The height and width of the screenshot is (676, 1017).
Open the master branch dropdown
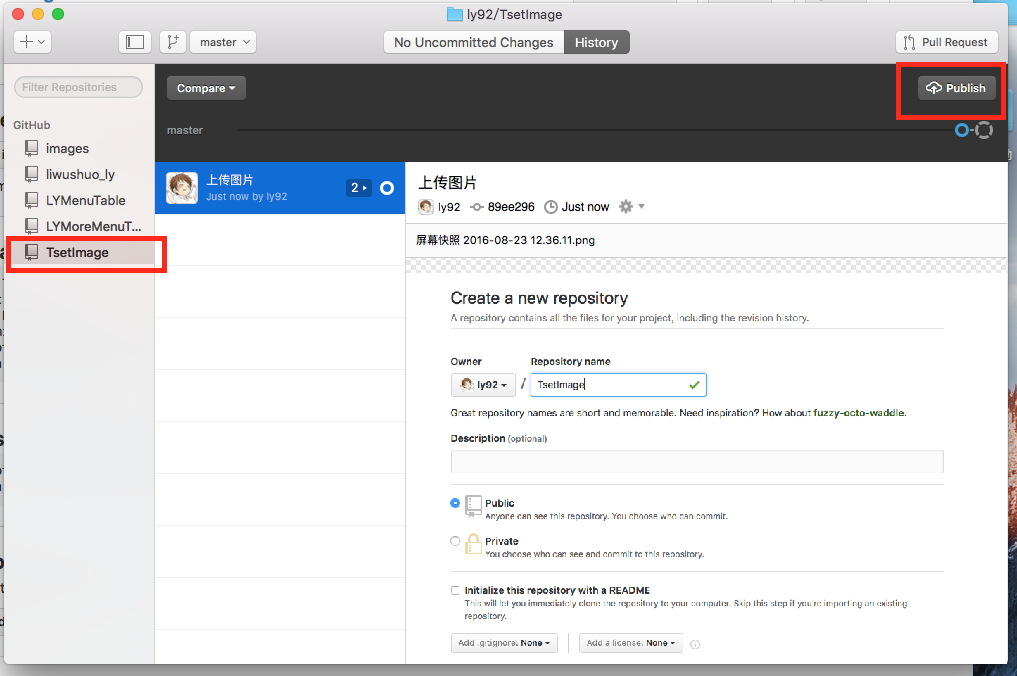click(x=223, y=42)
